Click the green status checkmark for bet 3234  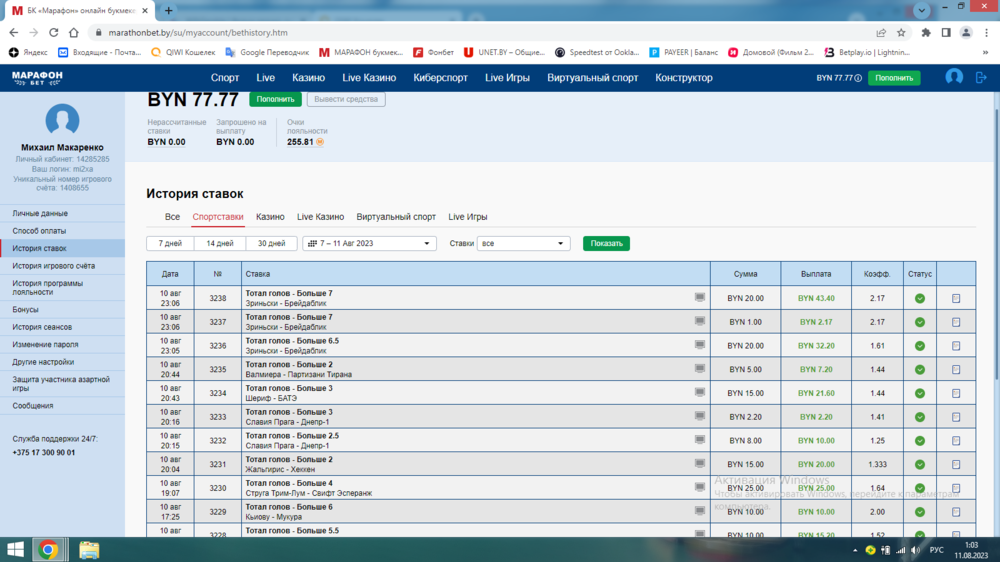(x=919, y=393)
